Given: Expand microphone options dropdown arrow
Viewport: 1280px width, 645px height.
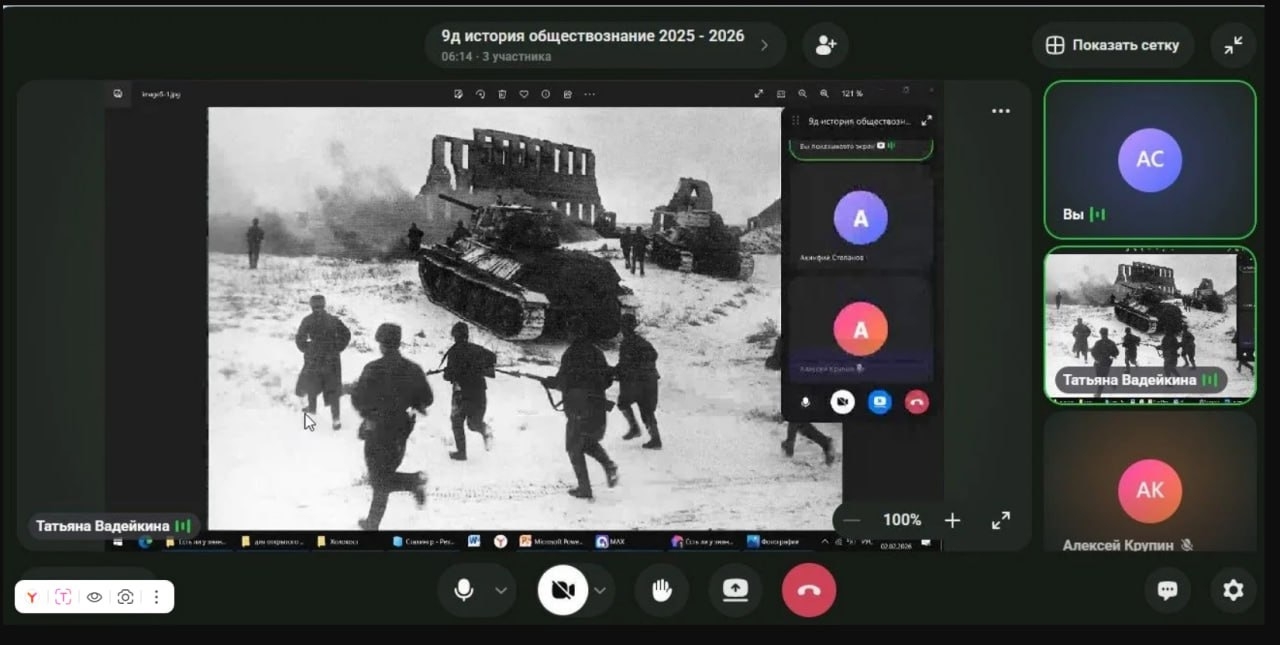Looking at the screenshot, I should point(501,590).
